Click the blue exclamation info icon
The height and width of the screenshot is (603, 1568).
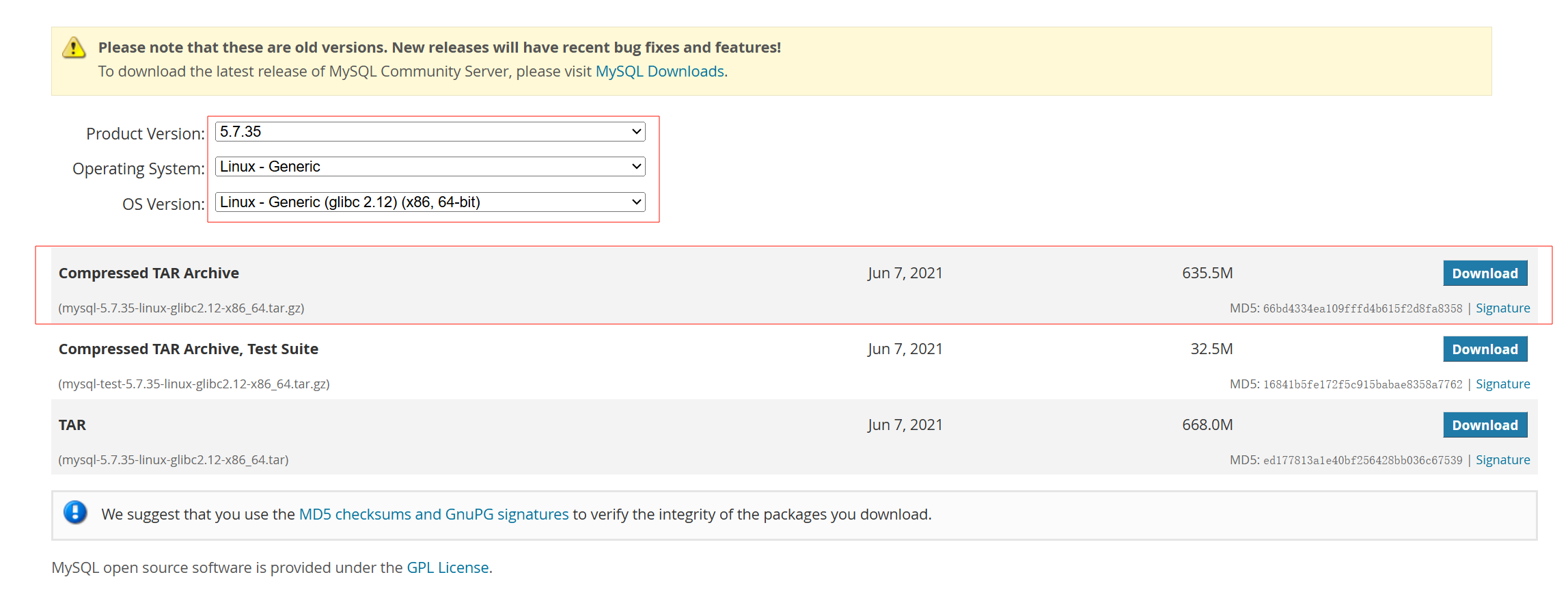point(75,512)
